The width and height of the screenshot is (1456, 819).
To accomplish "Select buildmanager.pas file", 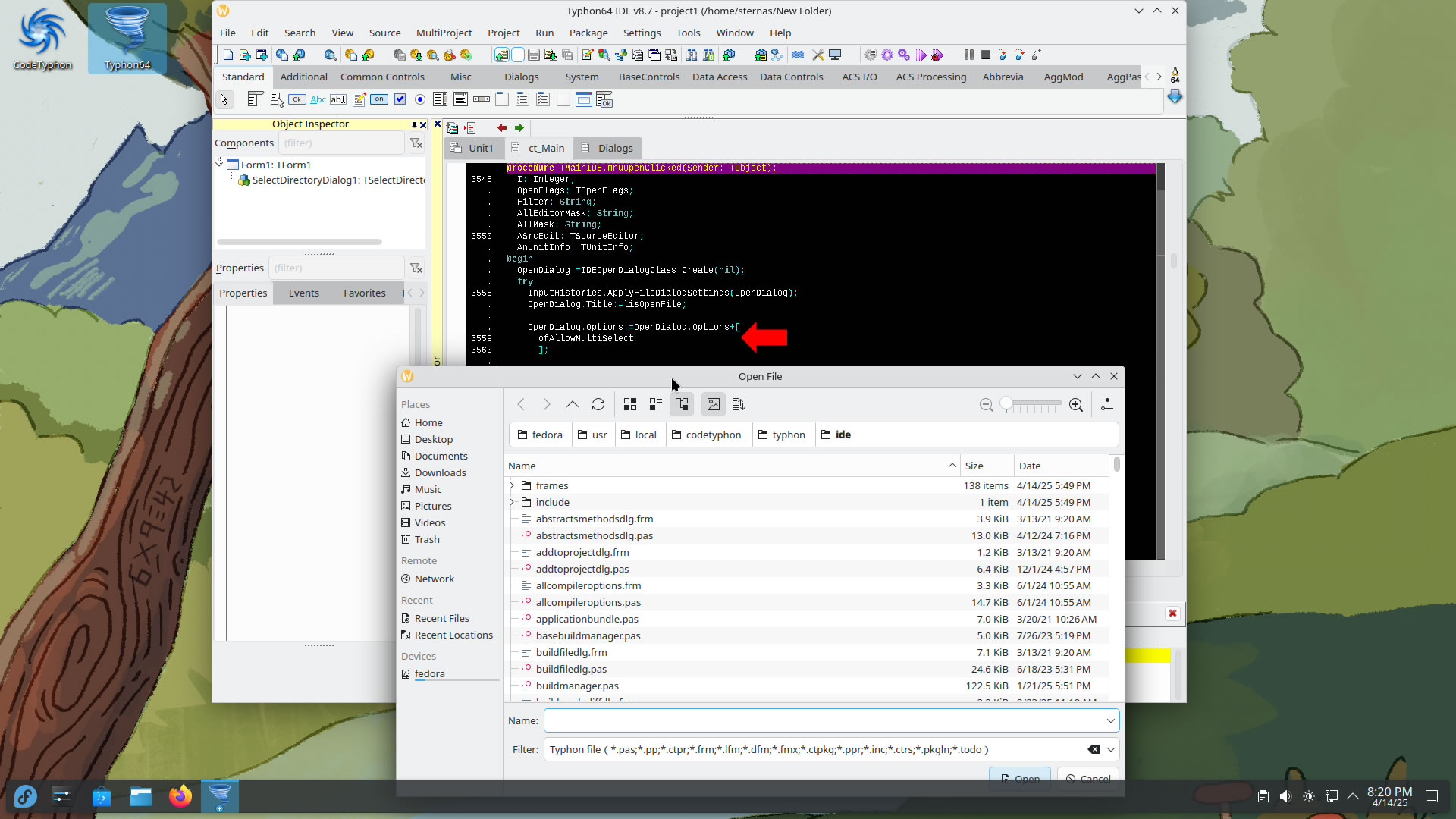I will point(577,686).
